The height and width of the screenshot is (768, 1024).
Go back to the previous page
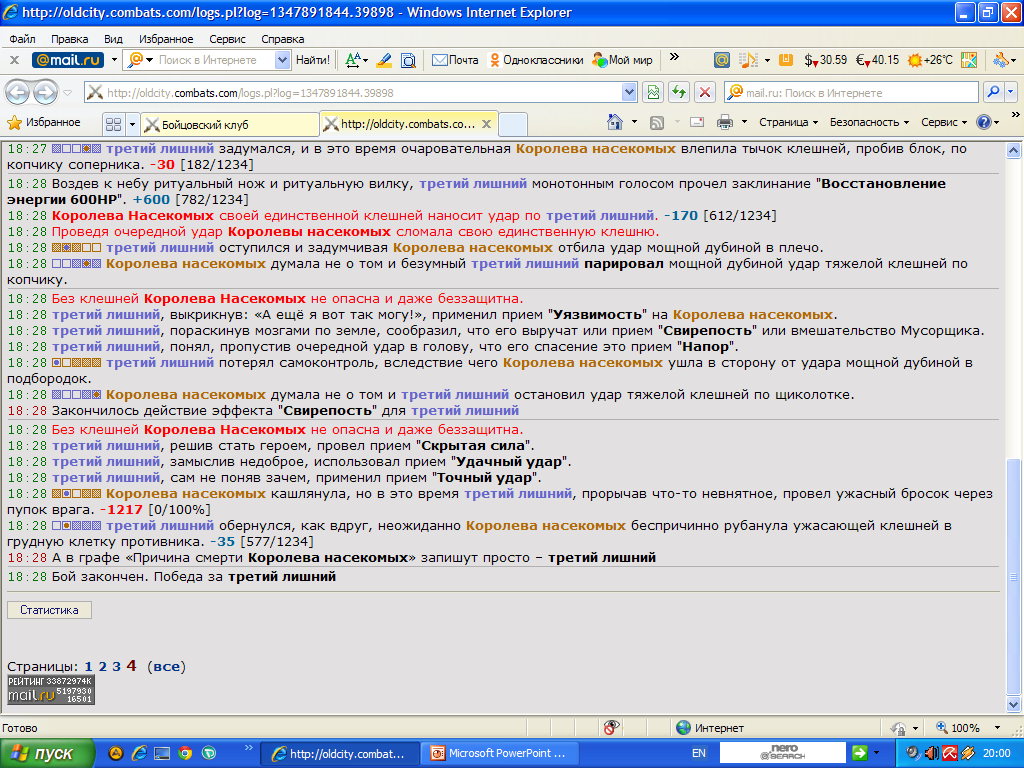click(18, 93)
